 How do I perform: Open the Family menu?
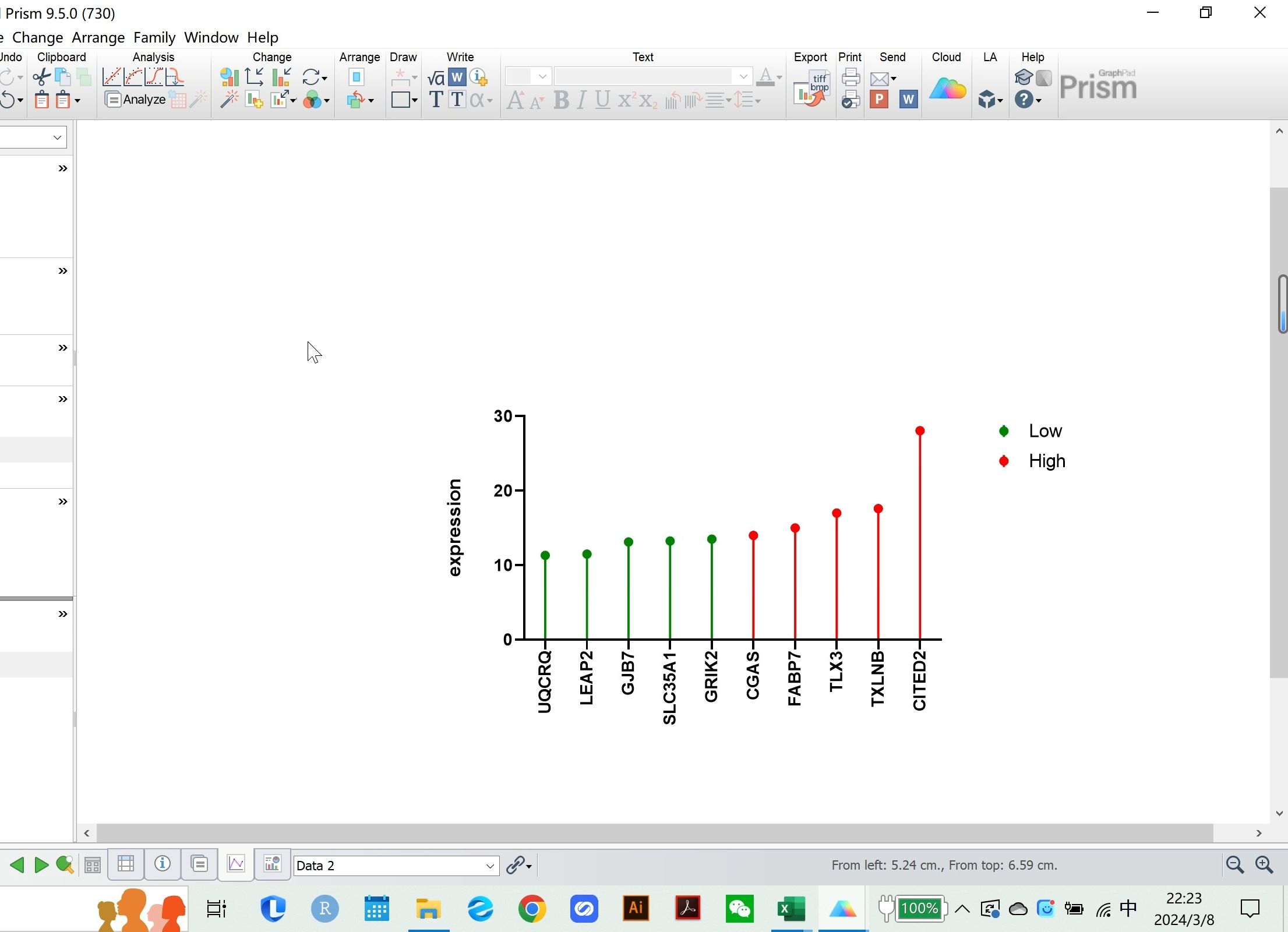point(154,37)
